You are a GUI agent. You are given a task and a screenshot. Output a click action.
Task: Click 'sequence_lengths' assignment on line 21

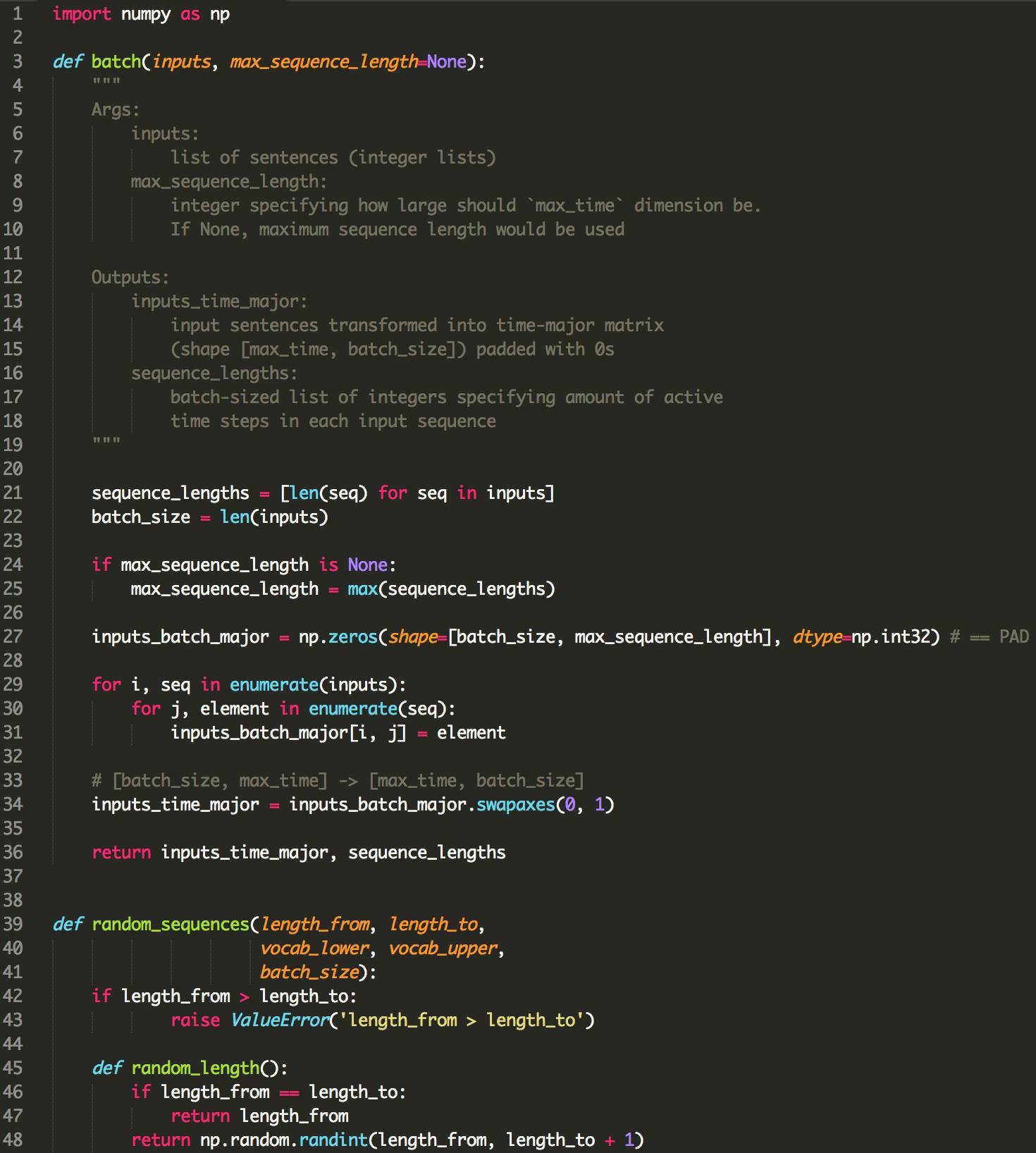[171, 493]
